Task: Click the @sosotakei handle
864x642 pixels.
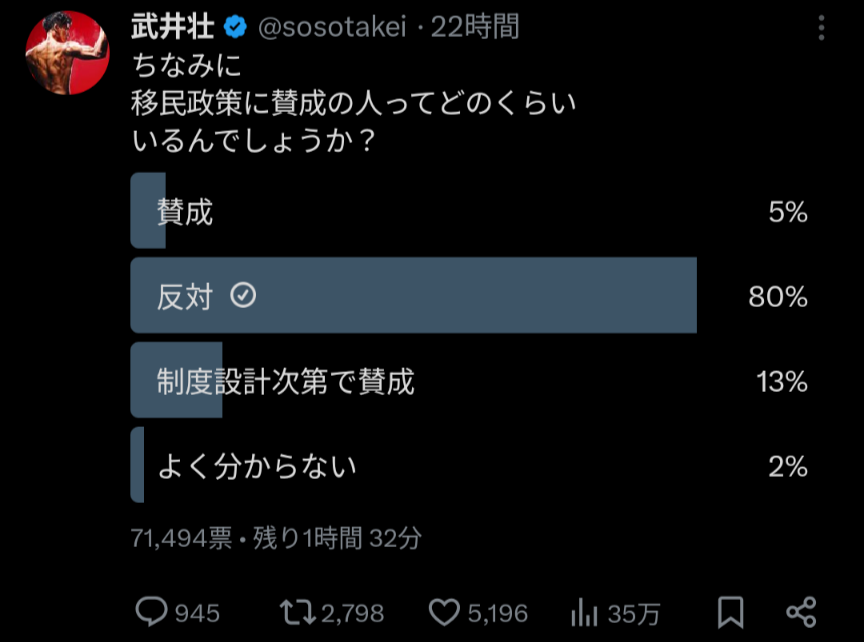Action: (x=332, y=28)
